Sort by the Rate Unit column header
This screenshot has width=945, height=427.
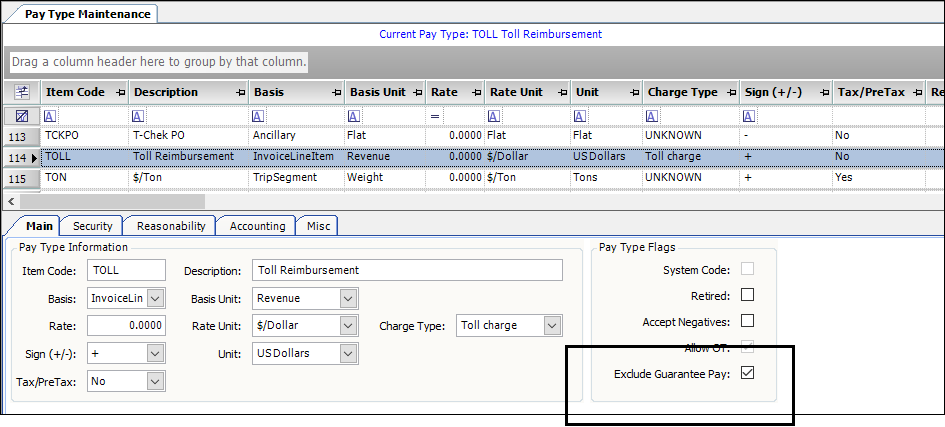pos(517,92)
